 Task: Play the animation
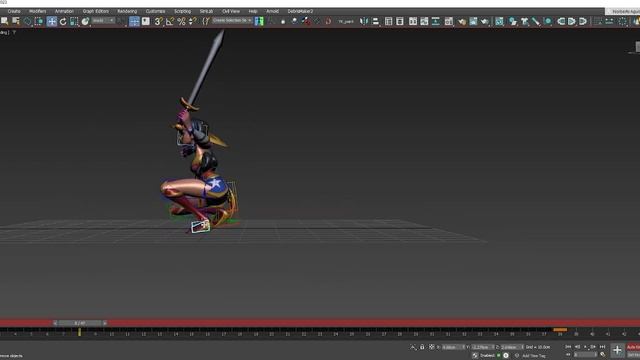[x=585, y=347]
